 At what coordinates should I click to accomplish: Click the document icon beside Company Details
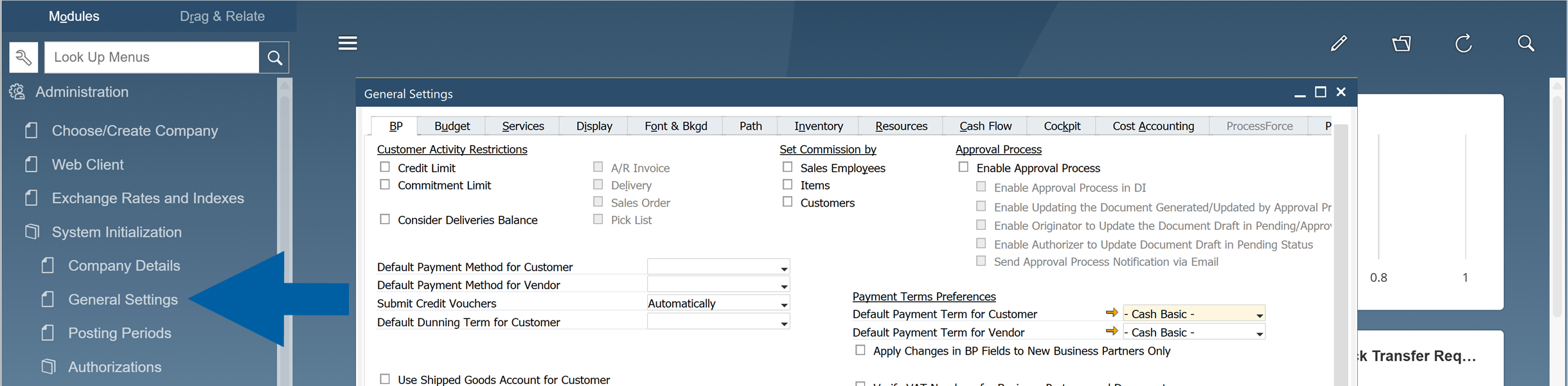[x=48, y=265]
